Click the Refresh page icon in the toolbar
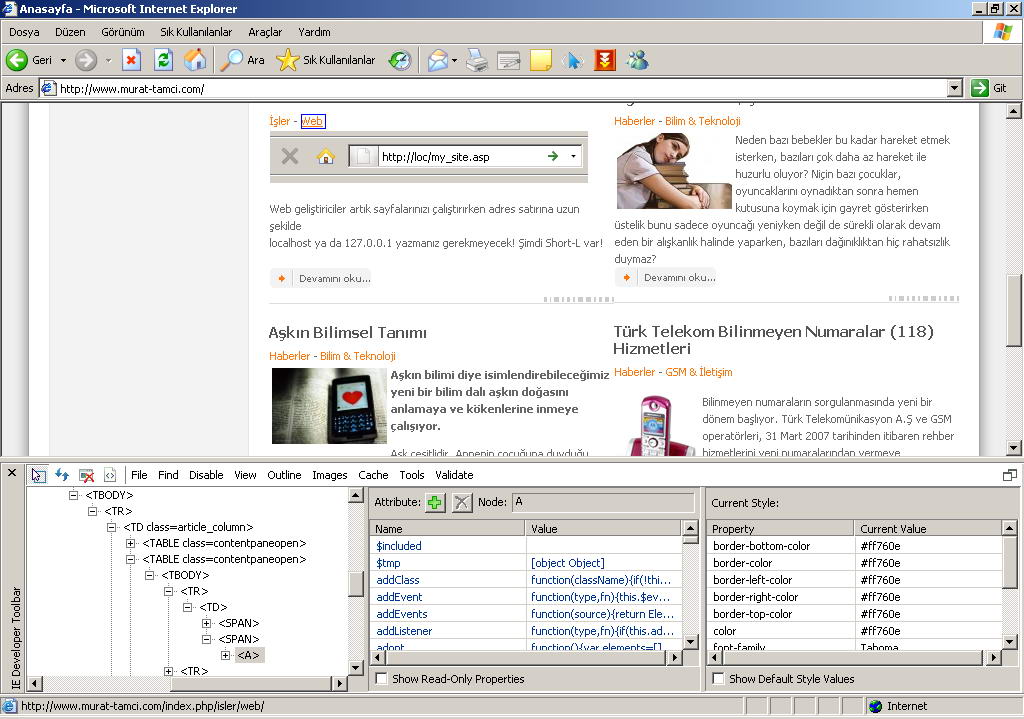 click(163, 60)
